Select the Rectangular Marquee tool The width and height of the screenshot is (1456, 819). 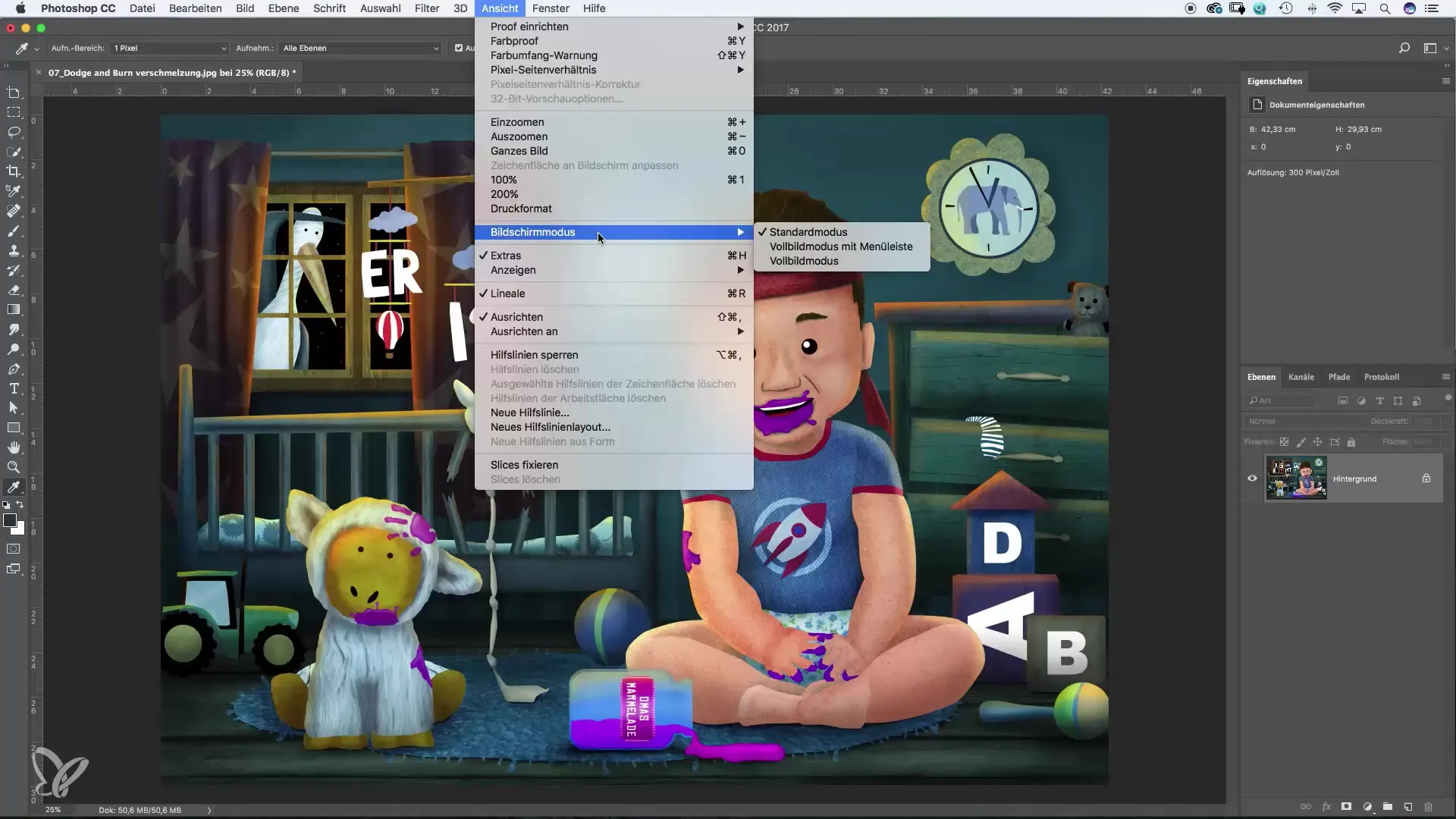pos(14,112)
